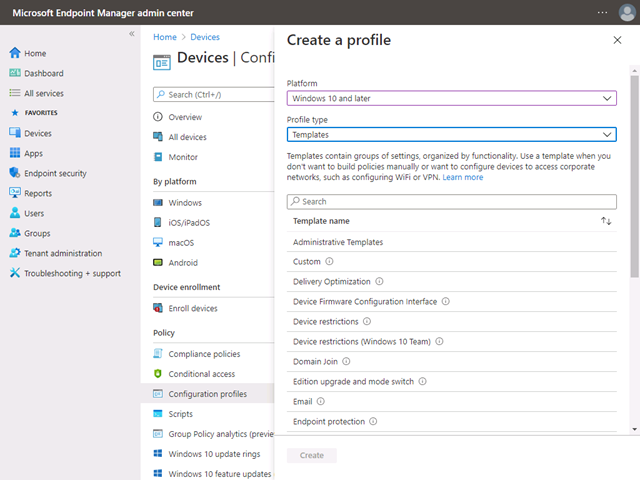Click the Learn more link

coord(463,177)
